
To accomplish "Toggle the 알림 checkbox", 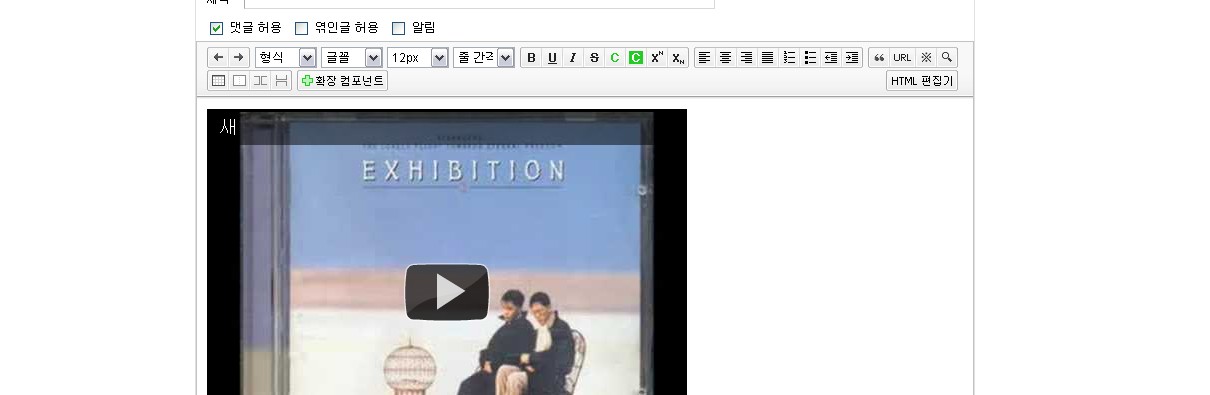I will click(398, 28).
